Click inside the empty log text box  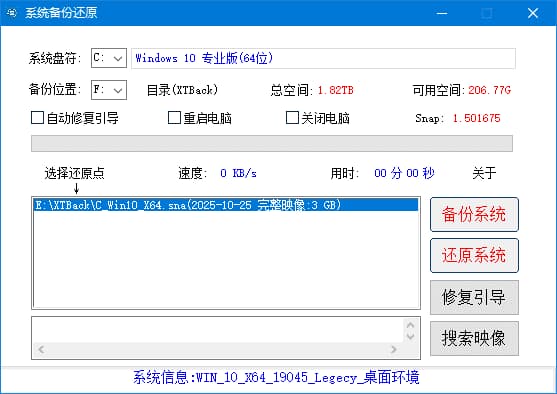(217, 330)
